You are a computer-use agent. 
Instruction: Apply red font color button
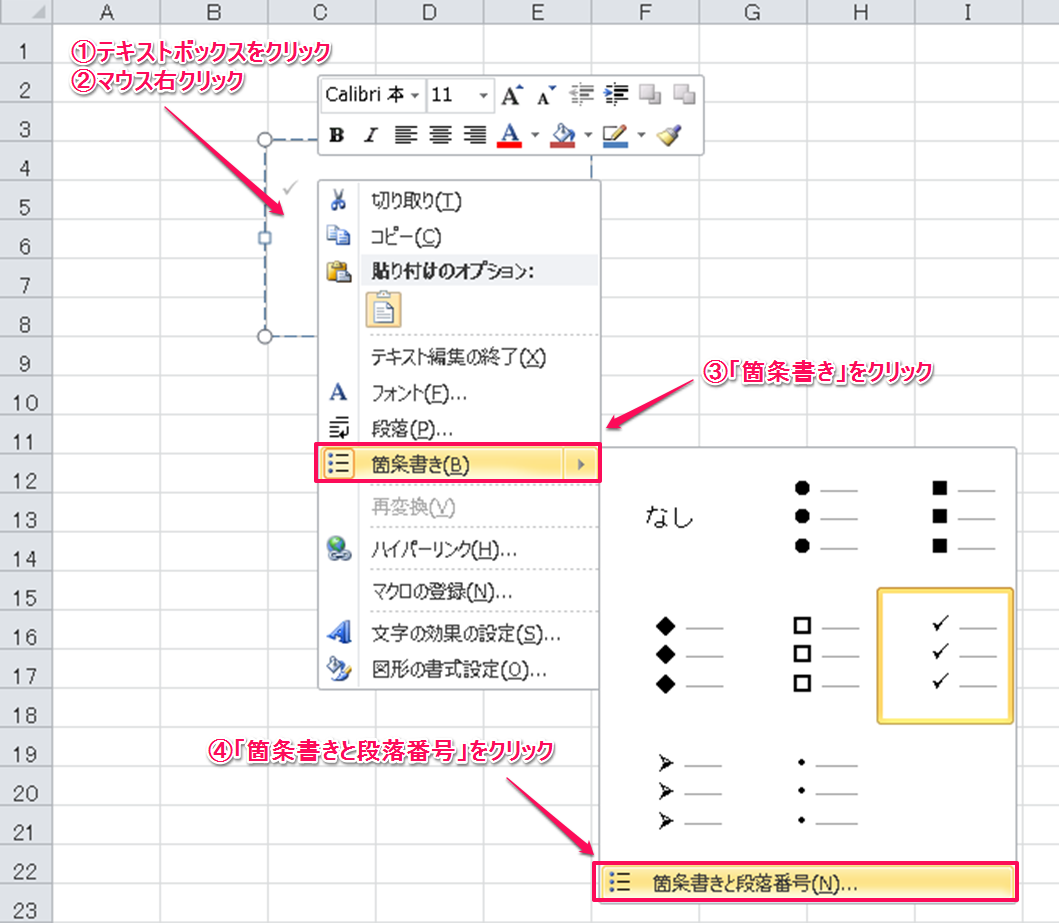point(511,135)
